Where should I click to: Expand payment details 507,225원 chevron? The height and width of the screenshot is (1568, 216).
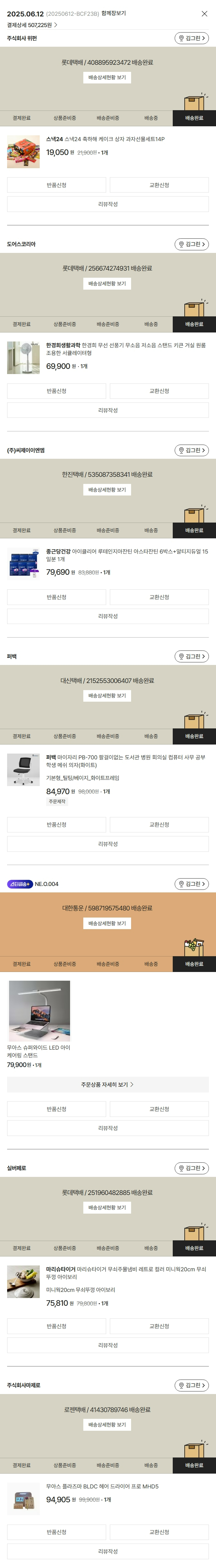(x=56, y=25)
